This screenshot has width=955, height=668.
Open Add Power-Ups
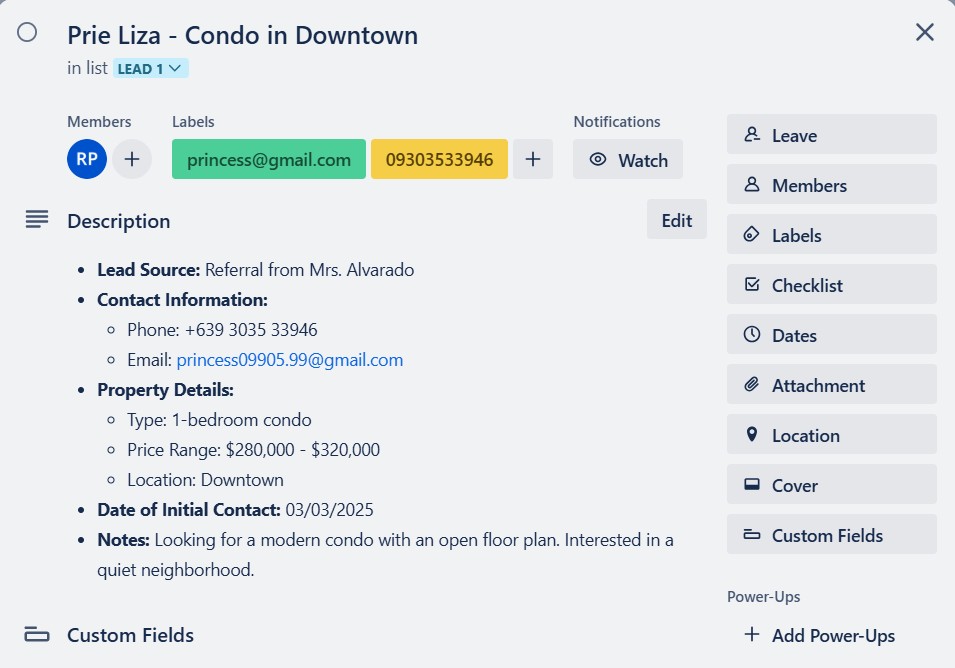(x=821, y=635)
